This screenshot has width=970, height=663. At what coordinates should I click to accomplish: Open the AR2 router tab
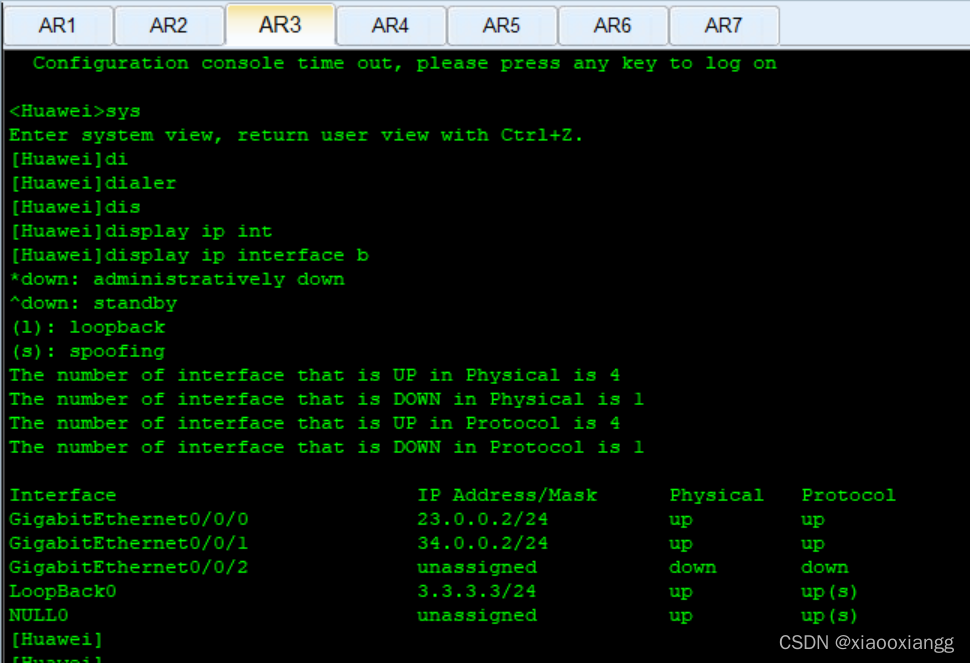[168, 25]
